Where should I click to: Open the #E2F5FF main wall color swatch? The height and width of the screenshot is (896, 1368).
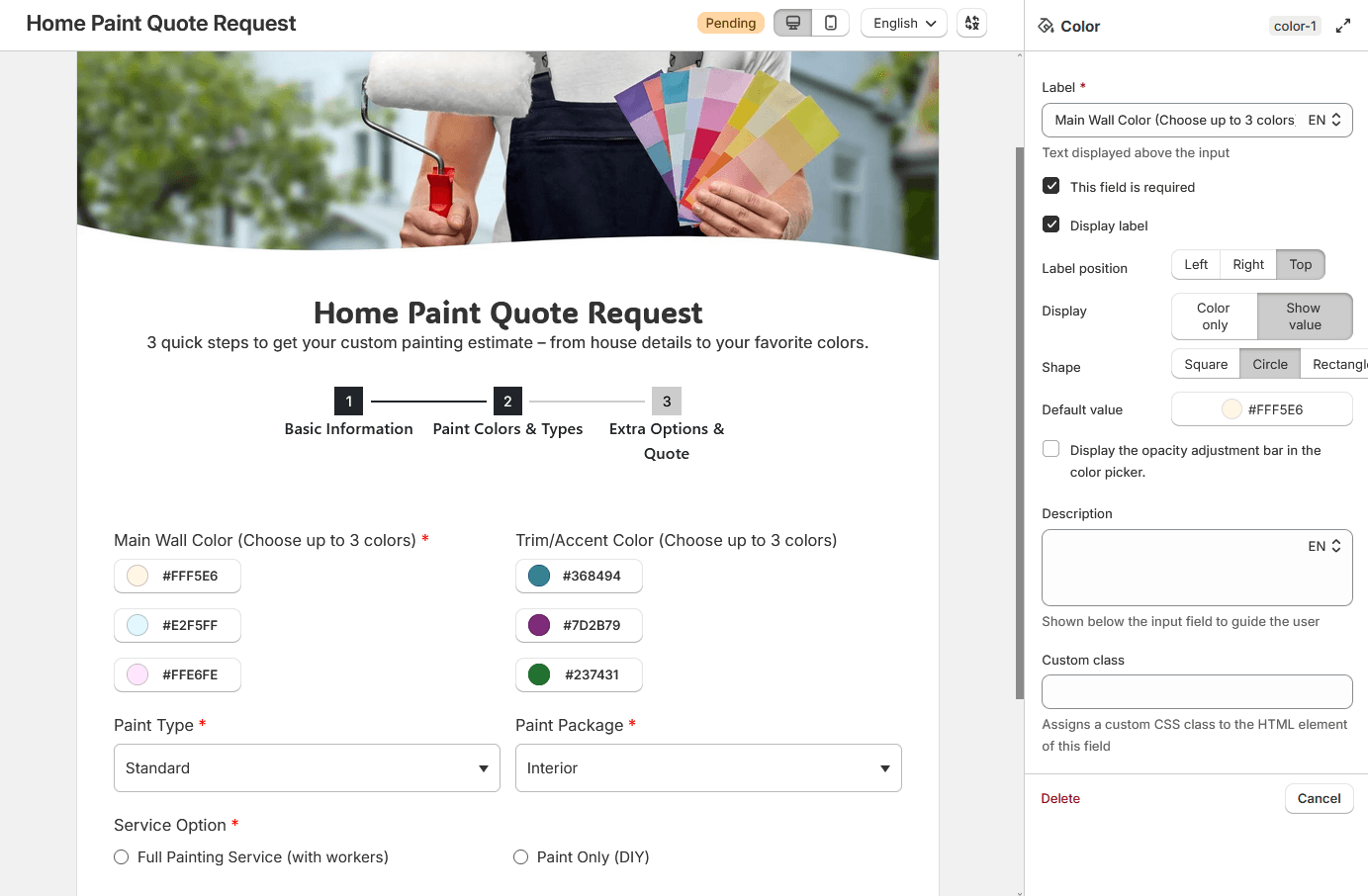[177, 625]
